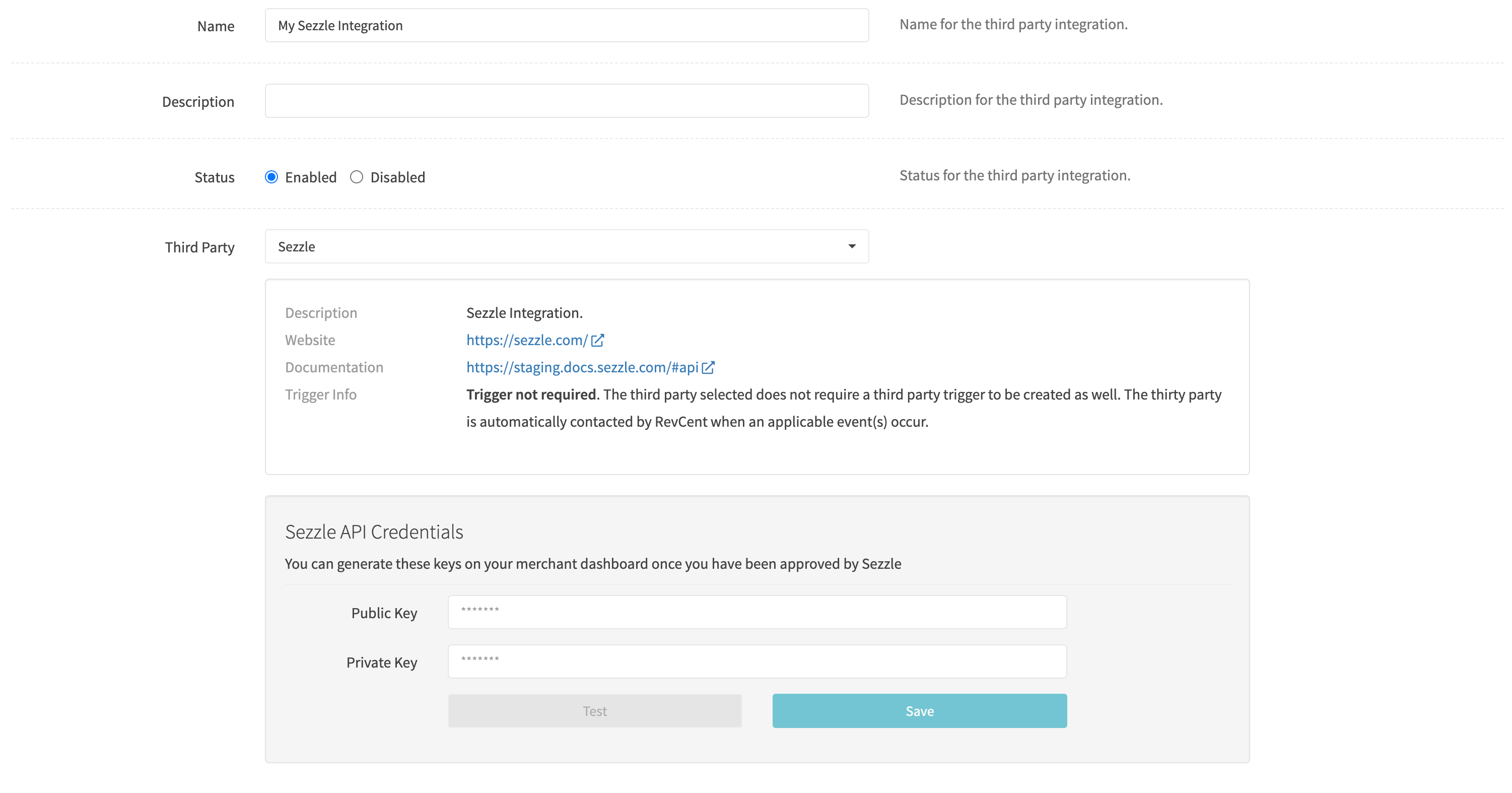
Task: Click the Save button
Action: click(919, 711)
